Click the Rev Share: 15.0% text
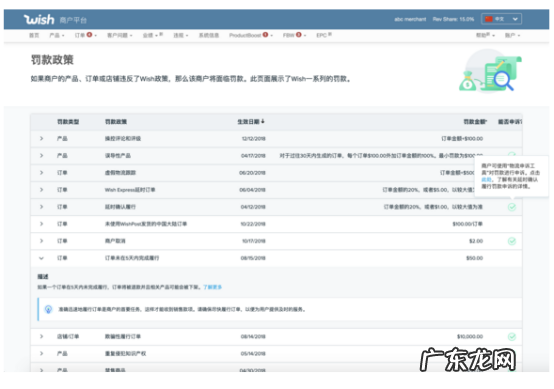554x389 pixels. [x=453, y=19]
